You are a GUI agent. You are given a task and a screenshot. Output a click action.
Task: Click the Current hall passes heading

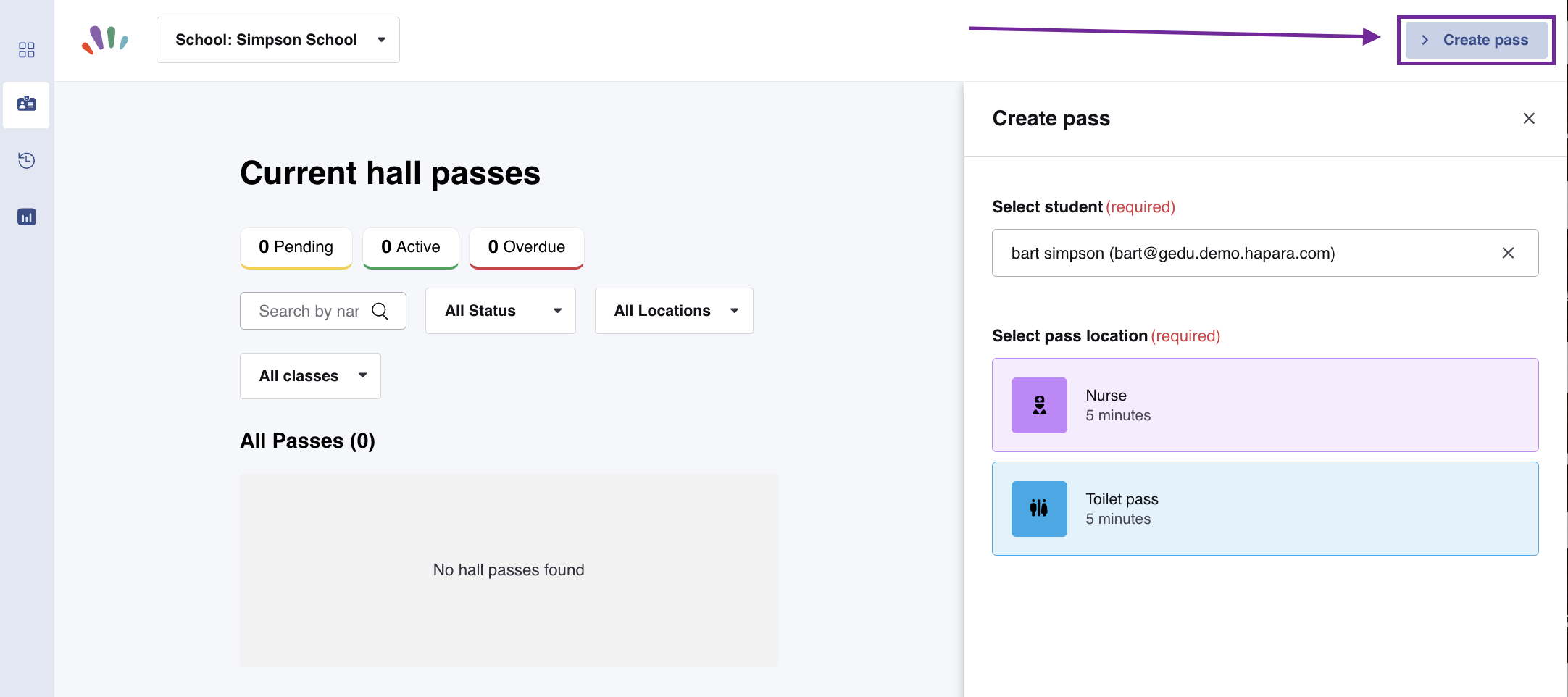coord(391,173)
